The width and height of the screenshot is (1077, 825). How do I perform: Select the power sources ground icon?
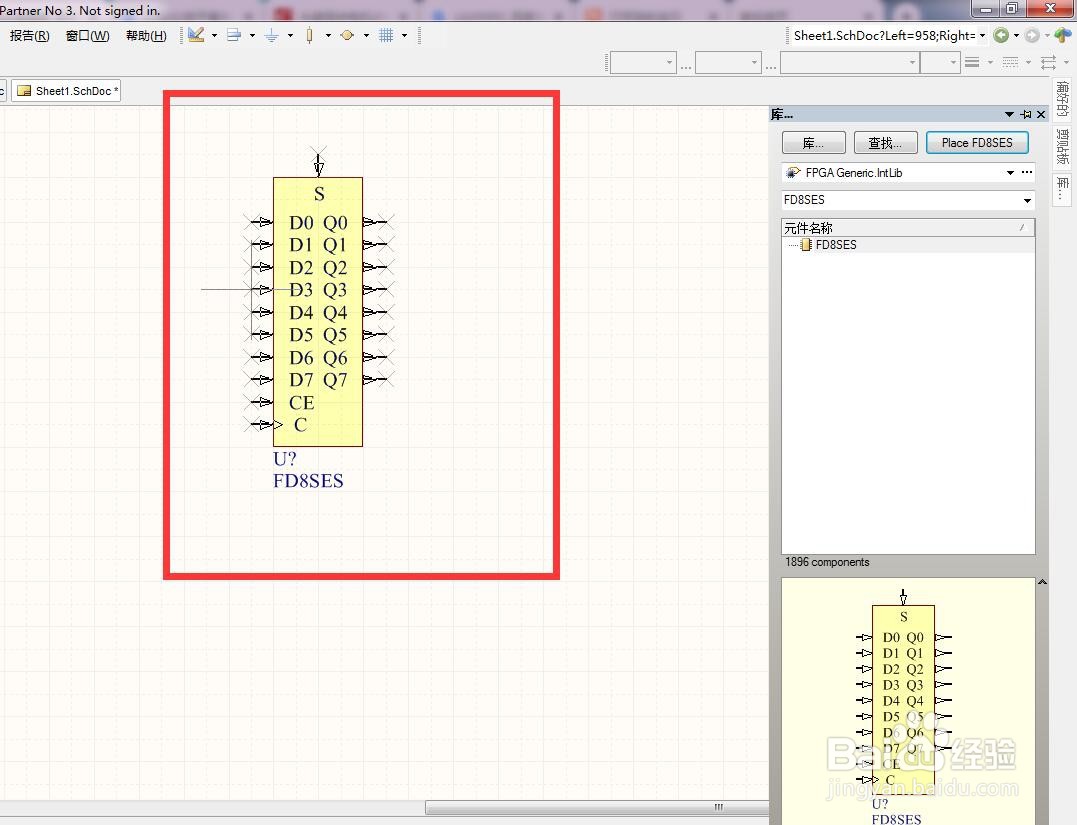coord(271,35)
